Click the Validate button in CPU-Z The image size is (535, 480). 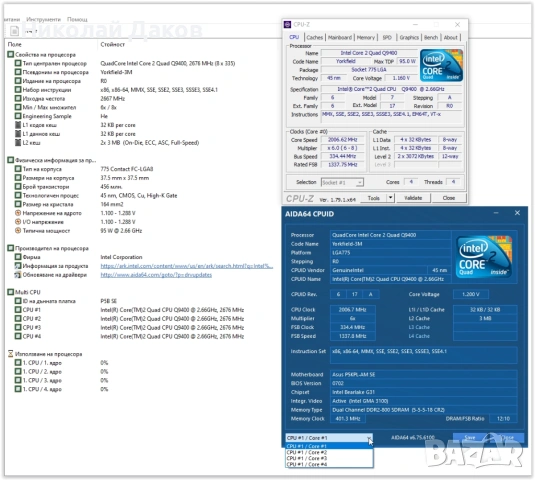tap(413, 198)
